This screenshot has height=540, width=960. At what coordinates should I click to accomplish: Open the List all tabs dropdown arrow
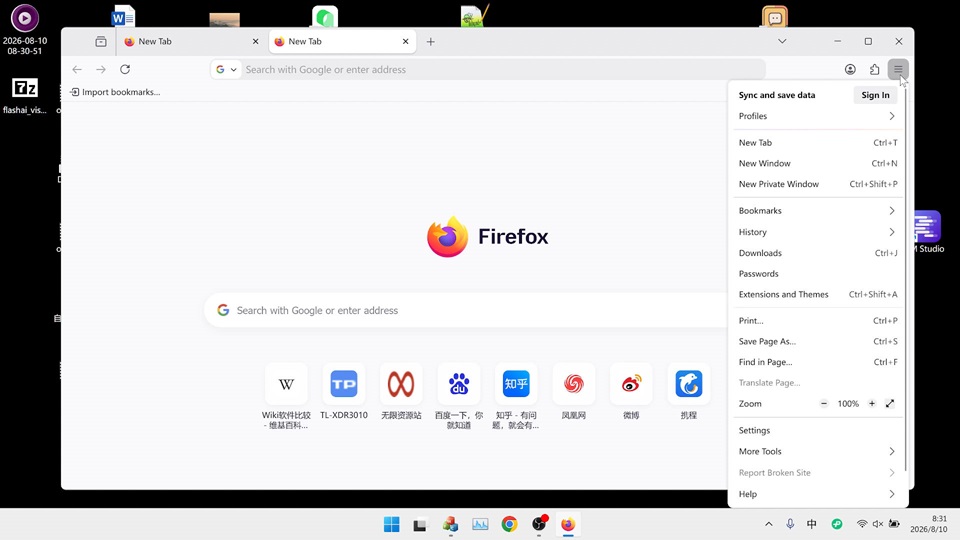pos(782,42)
